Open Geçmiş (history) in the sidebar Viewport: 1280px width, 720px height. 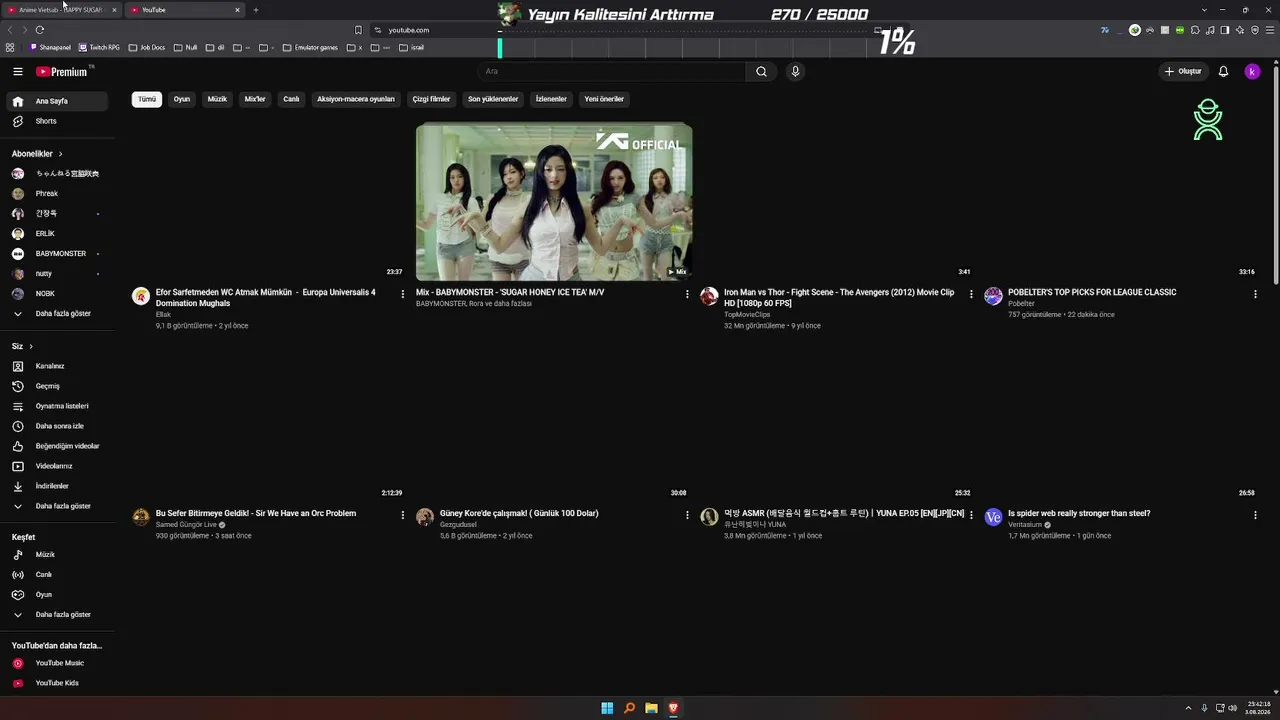pos(58,386)
